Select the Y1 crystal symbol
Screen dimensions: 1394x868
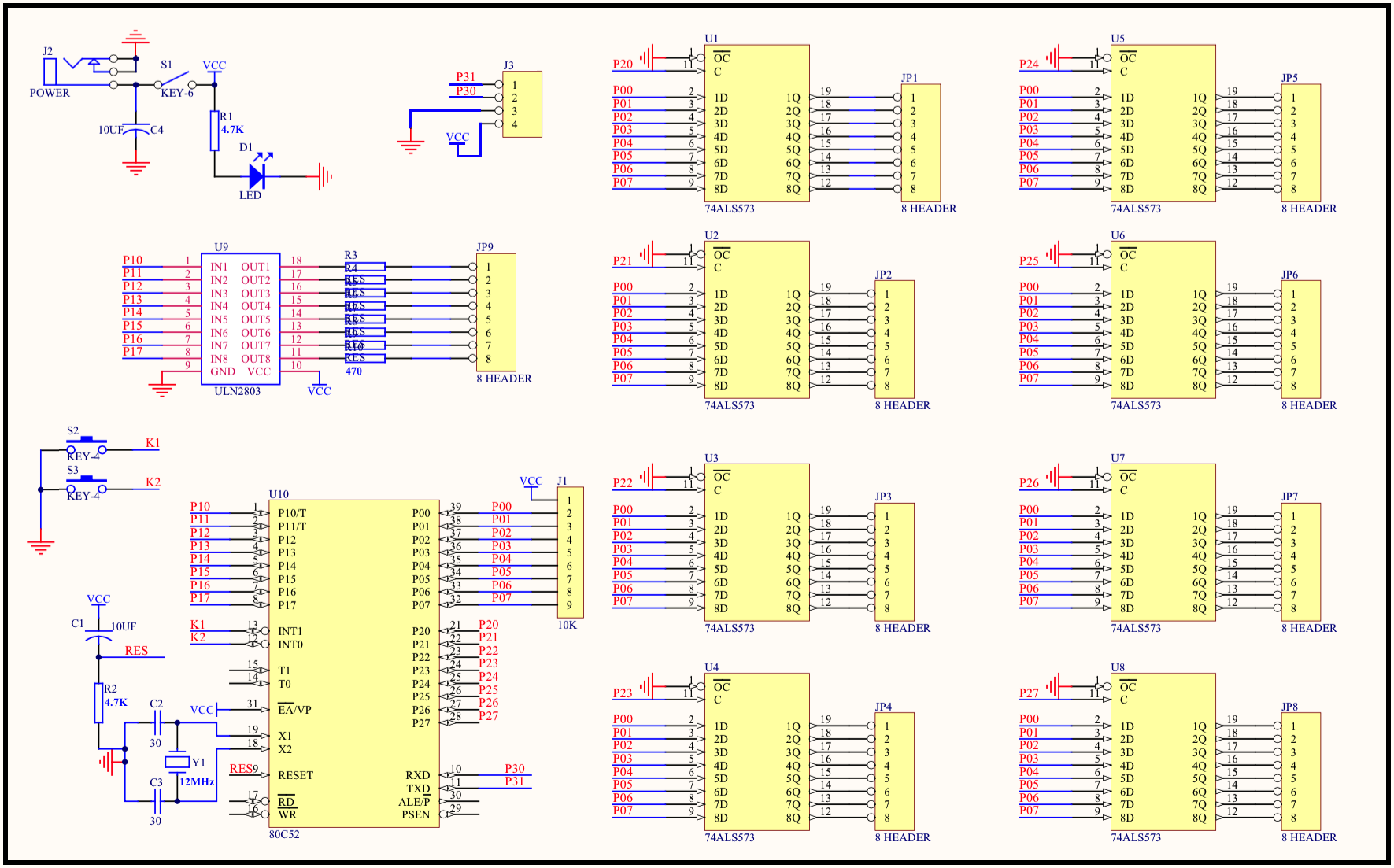tap(177, 762)
